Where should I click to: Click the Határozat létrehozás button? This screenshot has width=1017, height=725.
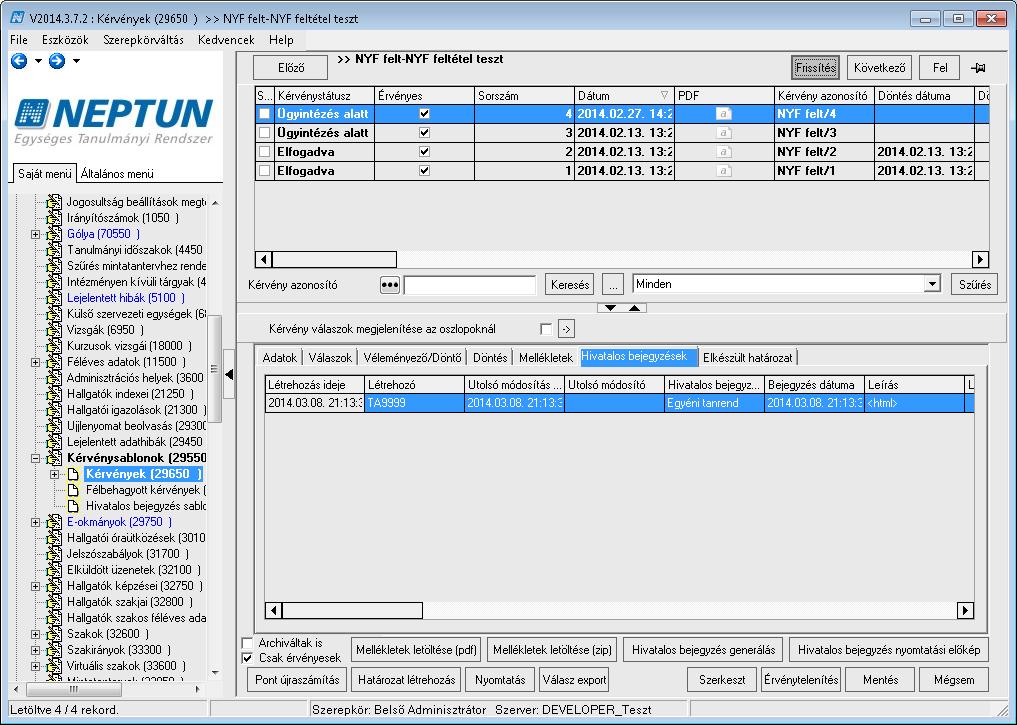407,680
